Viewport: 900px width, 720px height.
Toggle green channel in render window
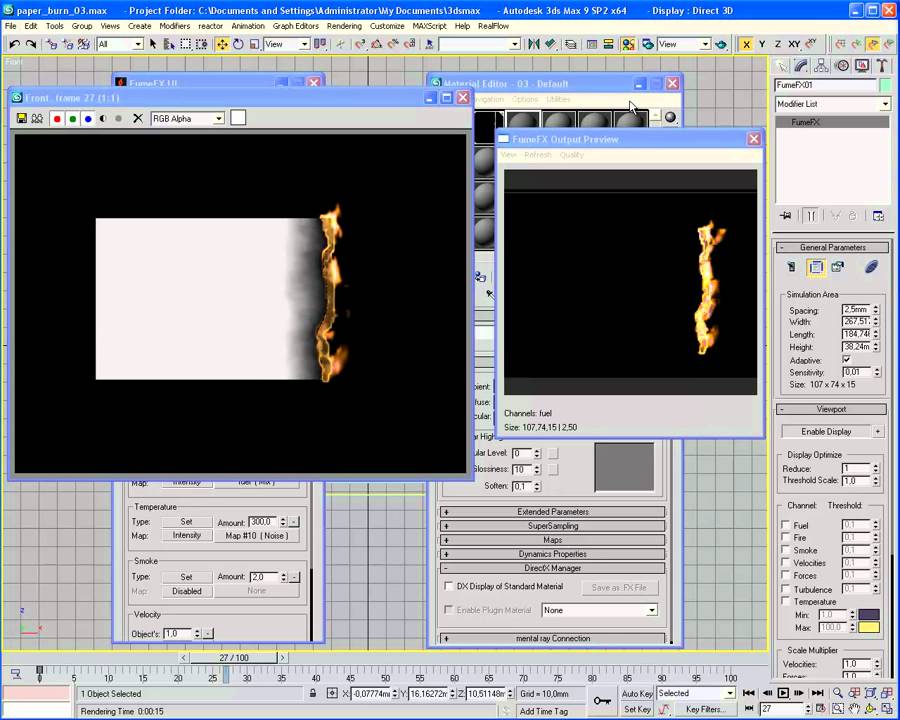[72, 119]
